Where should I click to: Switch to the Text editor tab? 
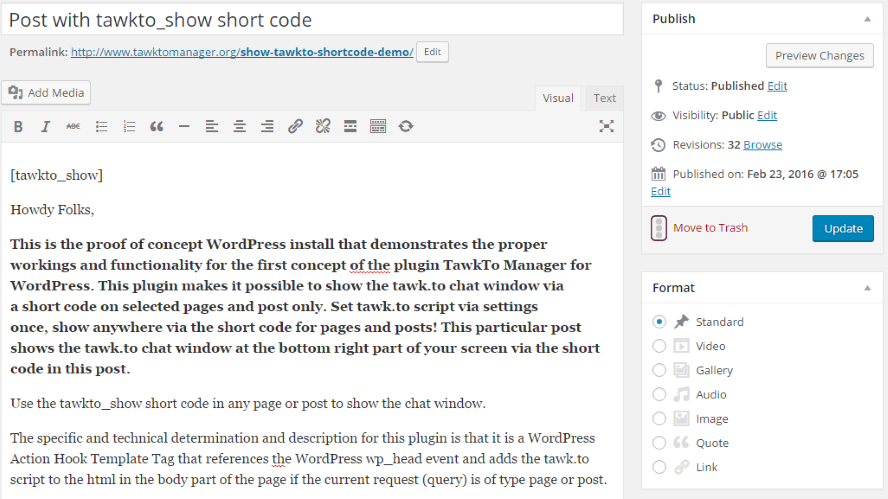604,98
